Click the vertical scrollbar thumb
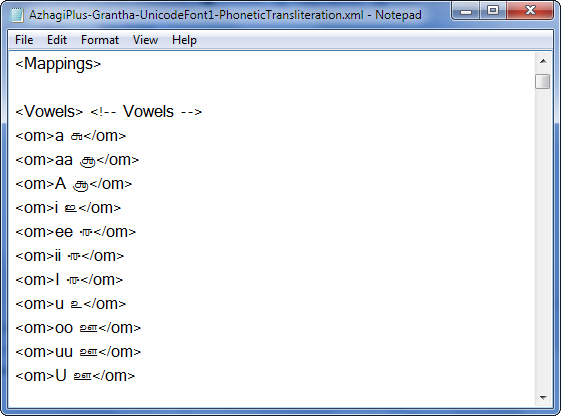561x416 pixels. click(543, 81)
